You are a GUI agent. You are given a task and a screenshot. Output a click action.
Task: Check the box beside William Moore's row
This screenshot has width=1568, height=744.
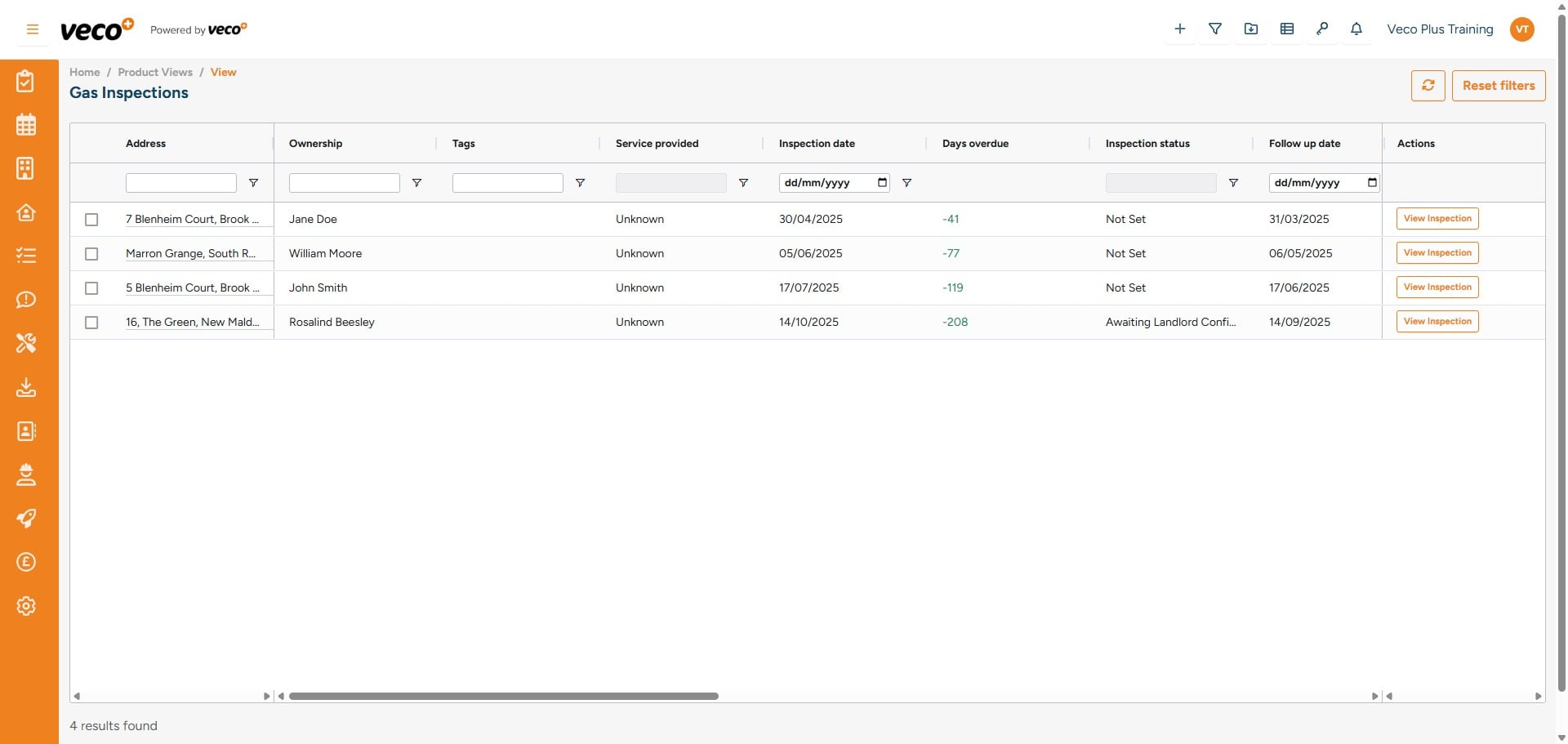click(91, 253)
